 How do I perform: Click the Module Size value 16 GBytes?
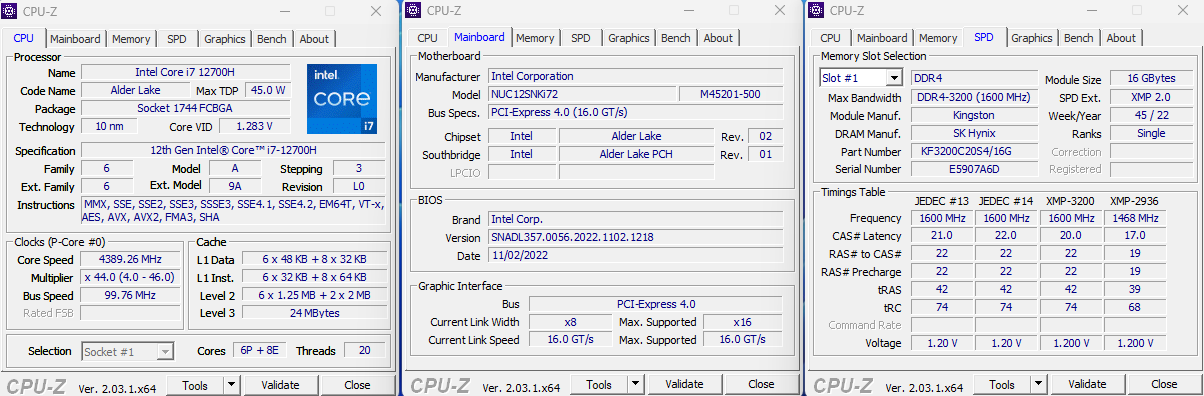pos(1151,79)
